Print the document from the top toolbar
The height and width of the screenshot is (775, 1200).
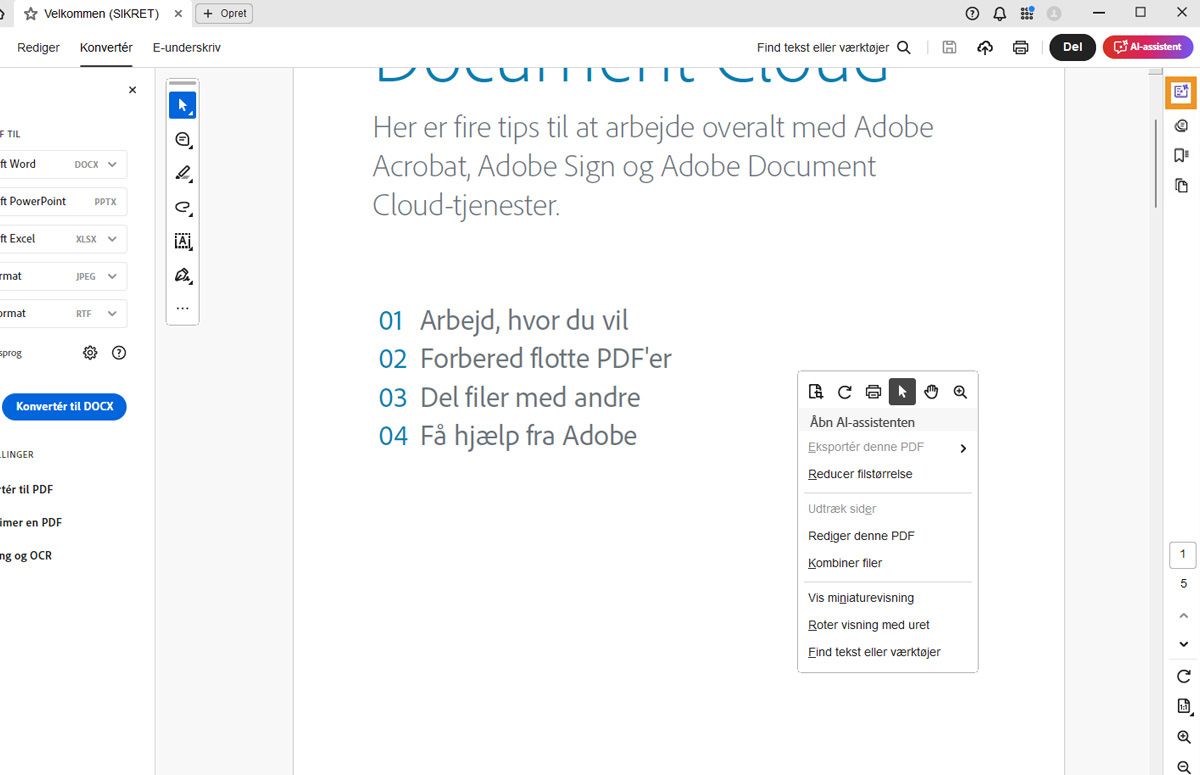tap(1020, 47)
